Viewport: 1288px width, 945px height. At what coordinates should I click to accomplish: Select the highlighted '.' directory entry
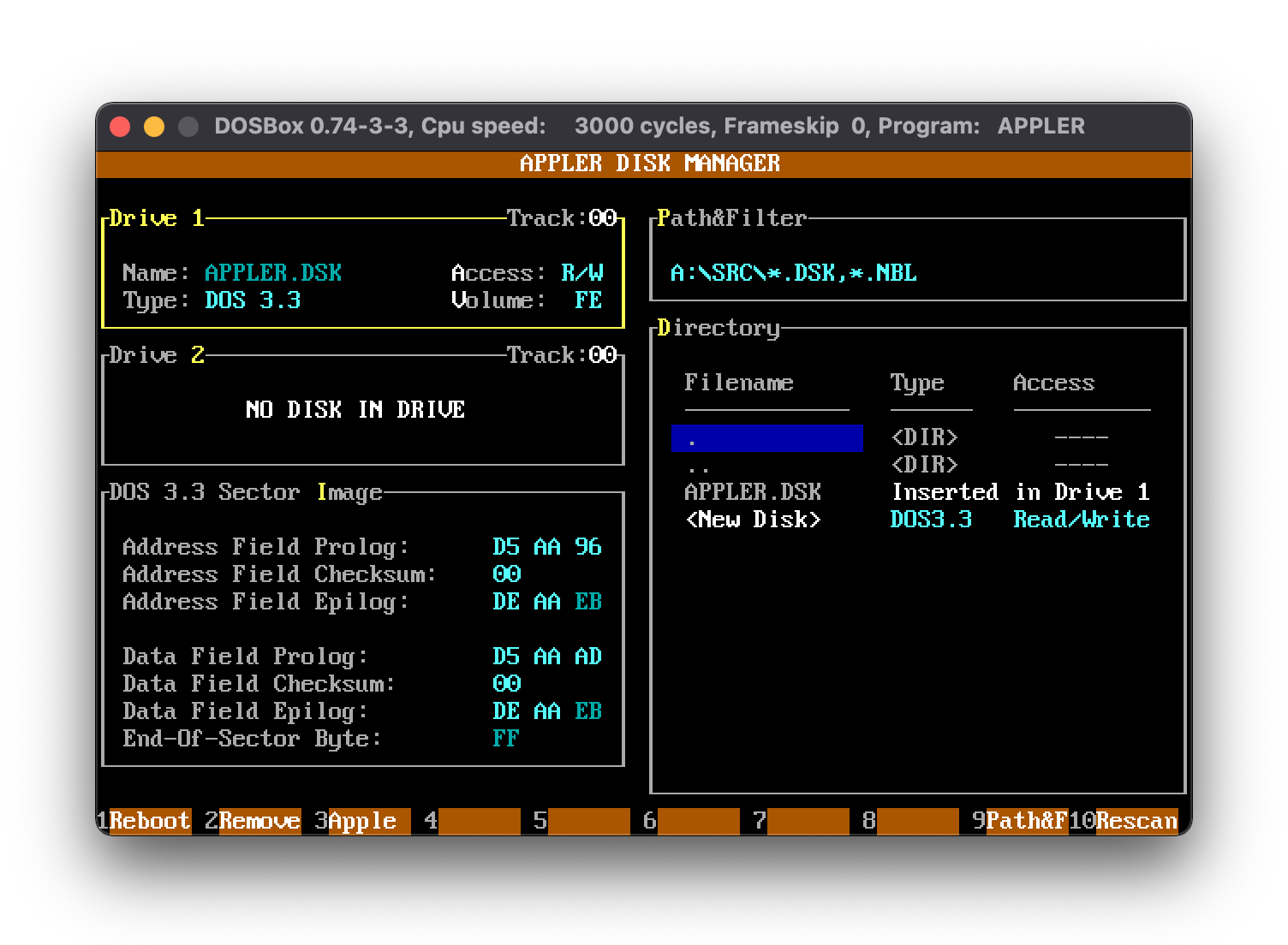coord(767,437)
